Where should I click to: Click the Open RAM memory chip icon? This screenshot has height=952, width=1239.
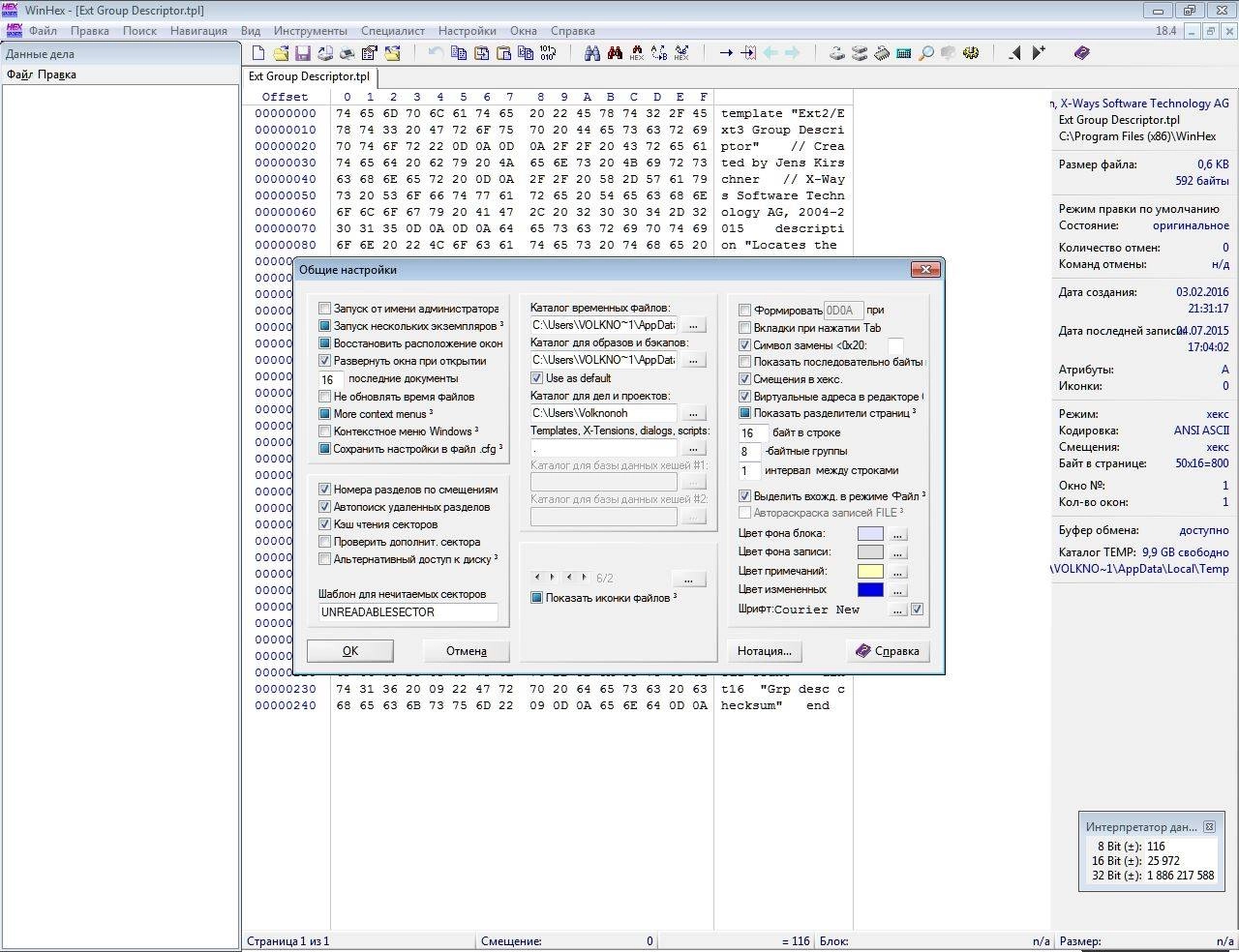[882, 53]
